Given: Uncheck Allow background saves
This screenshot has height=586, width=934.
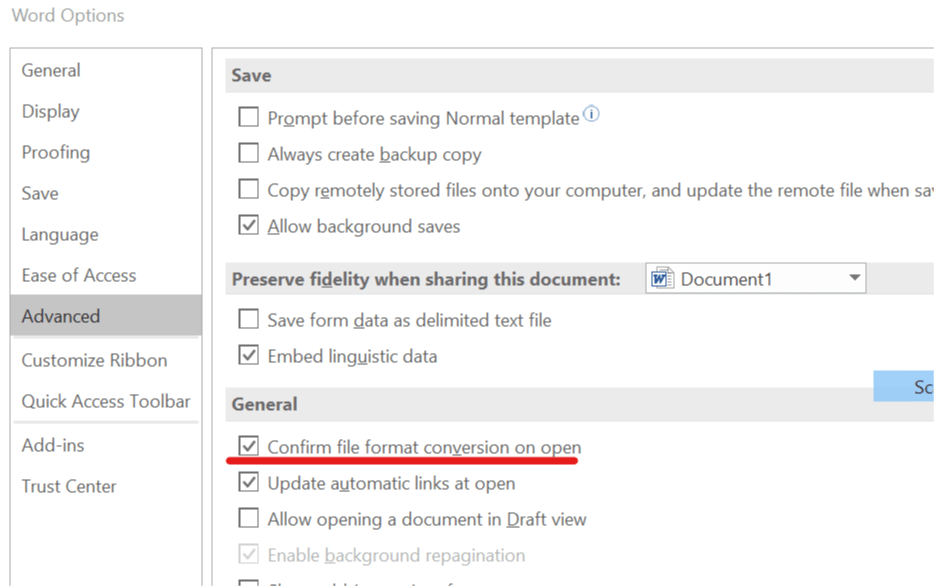Looking at the screenshot, I should coord(248,225).
